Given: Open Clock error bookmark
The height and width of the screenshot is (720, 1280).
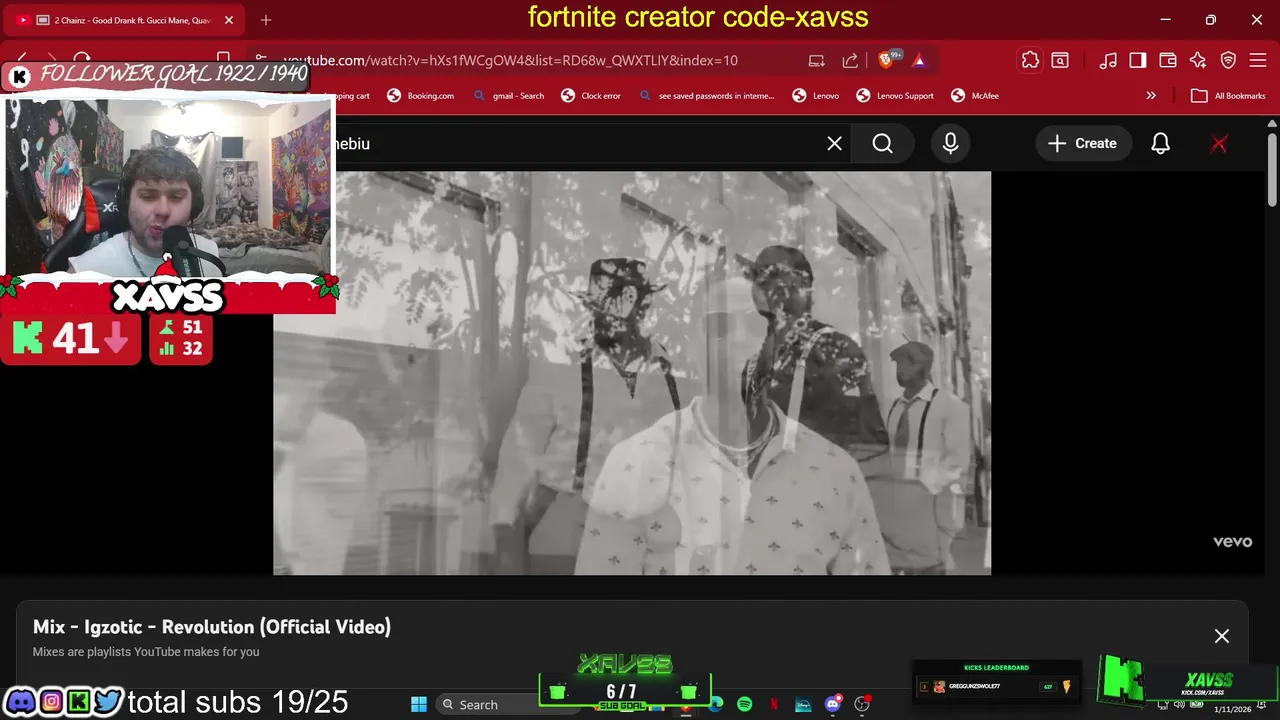Looking at the screenshot, I should coord(591,96).
